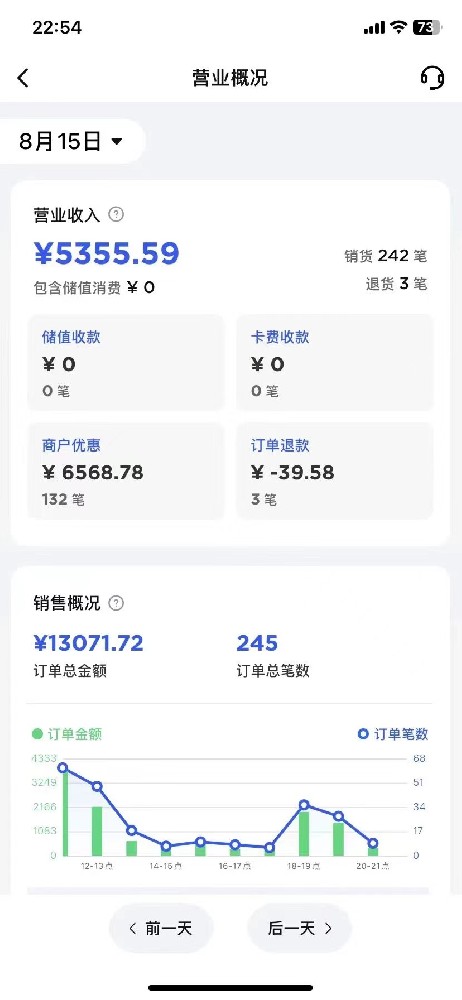Tap the cellular signal bars icon
This screenshot has height=1000, width=462.
tap(375, 28)
